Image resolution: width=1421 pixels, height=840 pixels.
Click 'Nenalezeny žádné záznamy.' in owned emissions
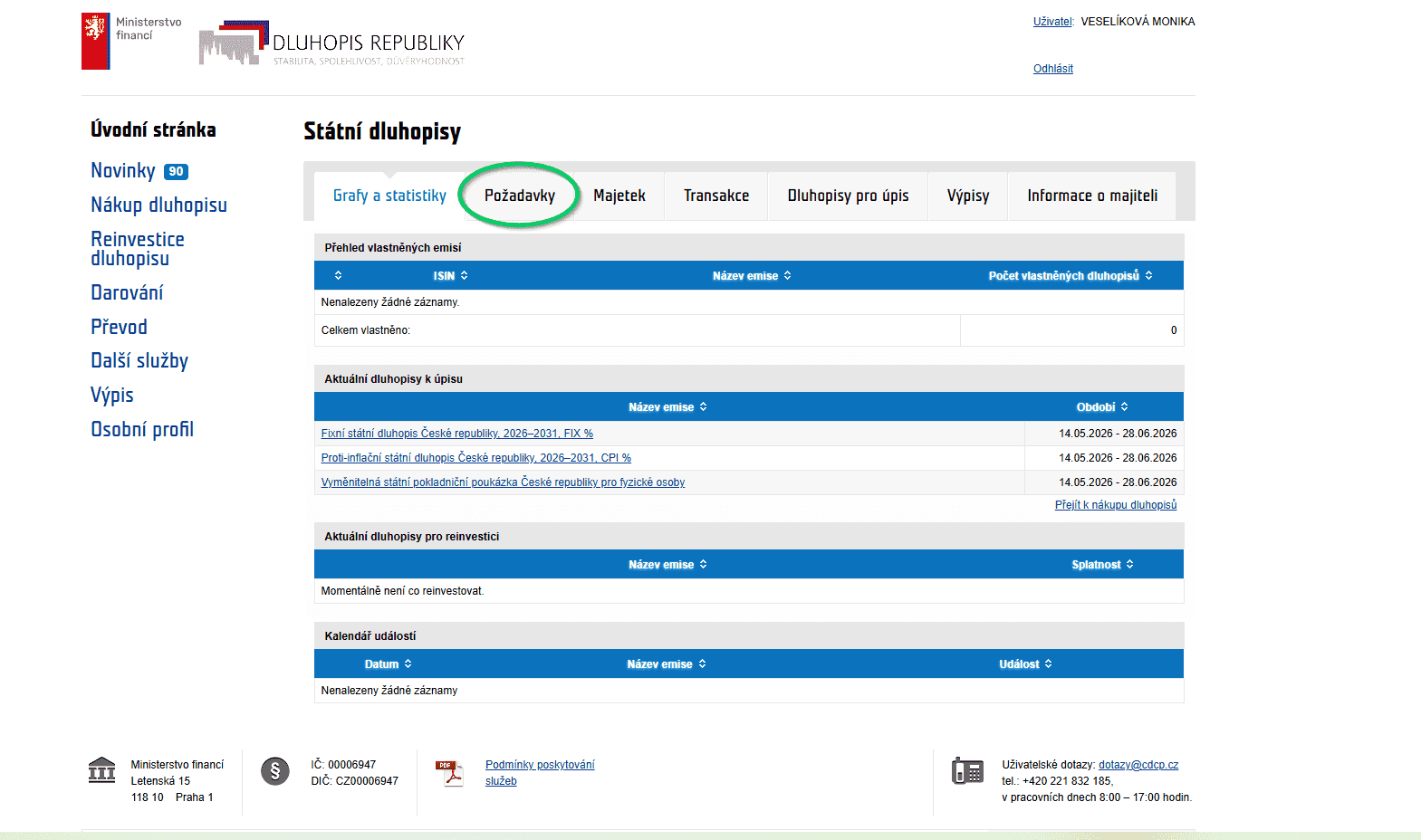click(x=390, y=302)
